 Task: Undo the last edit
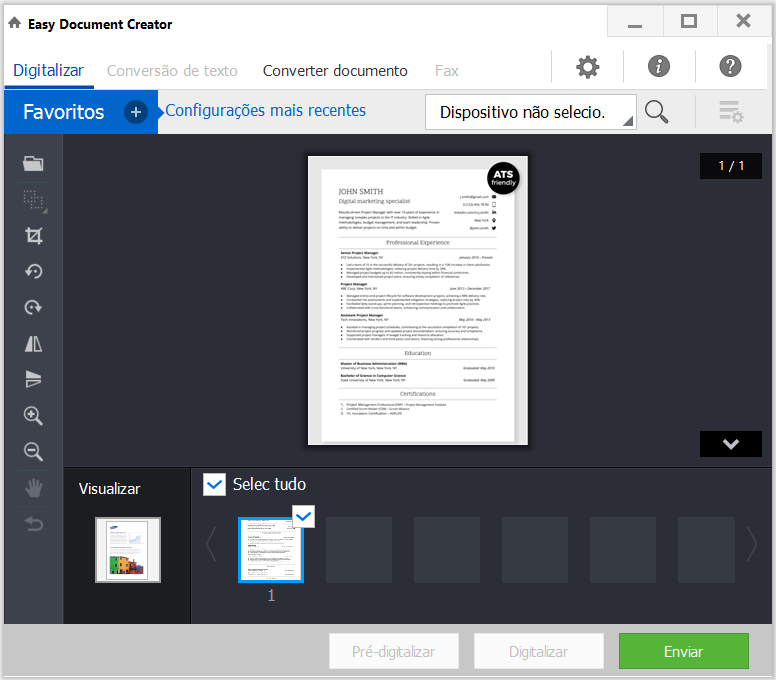point(34,524)
